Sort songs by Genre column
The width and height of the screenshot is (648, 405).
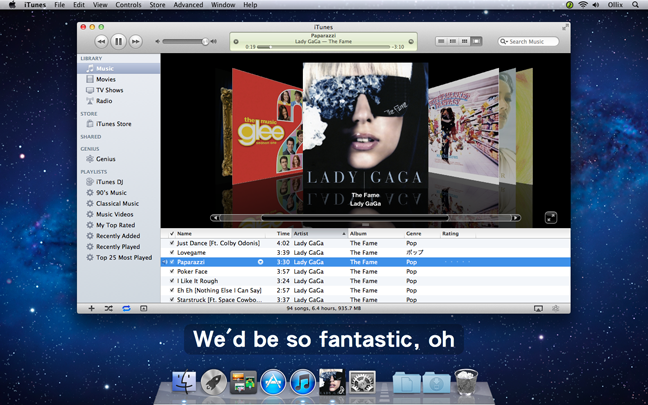(422, 233)
